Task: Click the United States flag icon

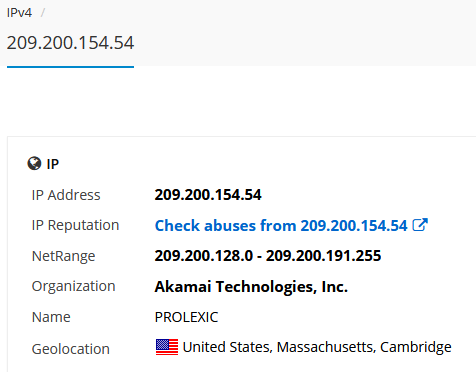Action: pos(167,347)
